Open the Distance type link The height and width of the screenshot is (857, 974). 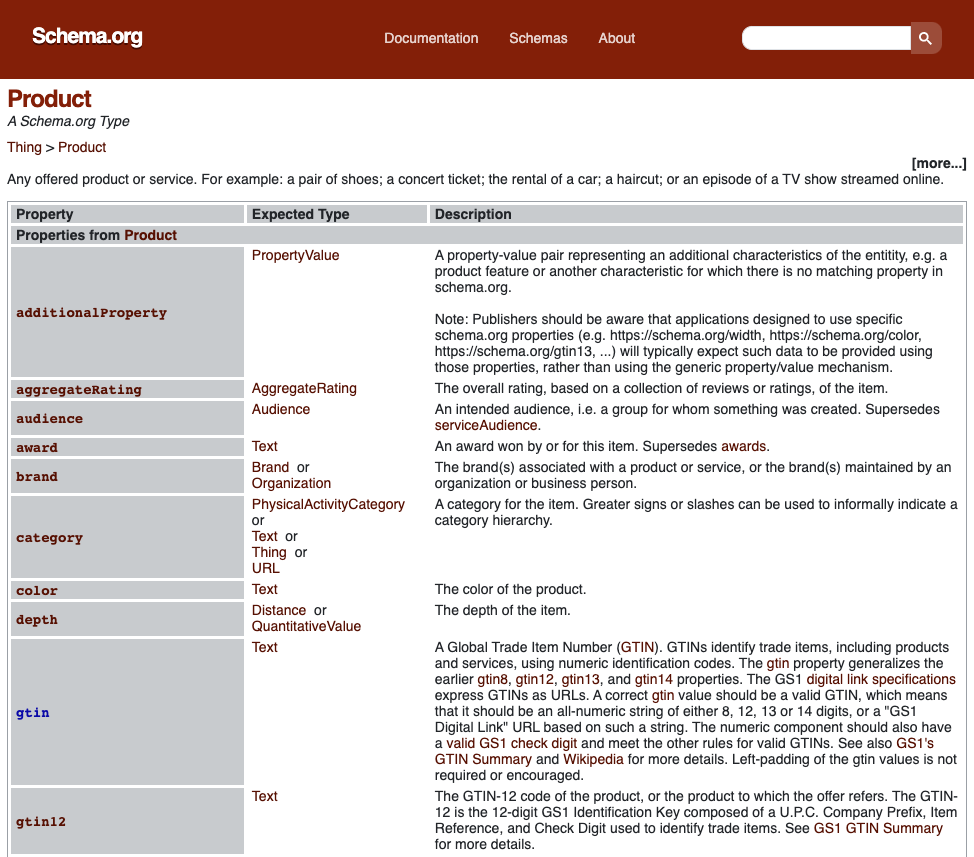pos(278,610)
